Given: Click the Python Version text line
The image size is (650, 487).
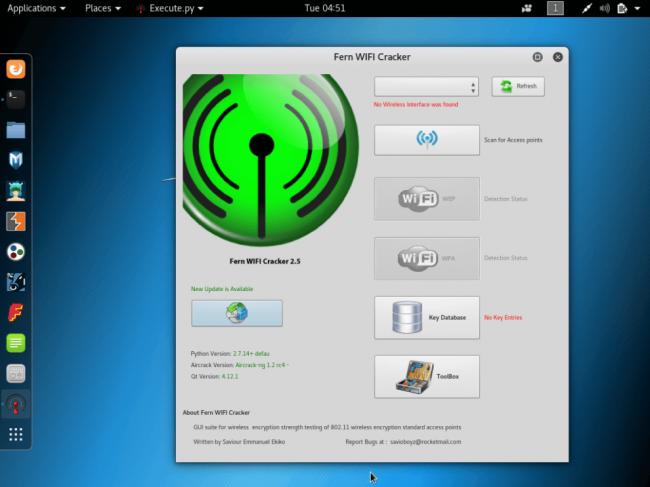Looking at the screenshot, I should coord(230,354).
